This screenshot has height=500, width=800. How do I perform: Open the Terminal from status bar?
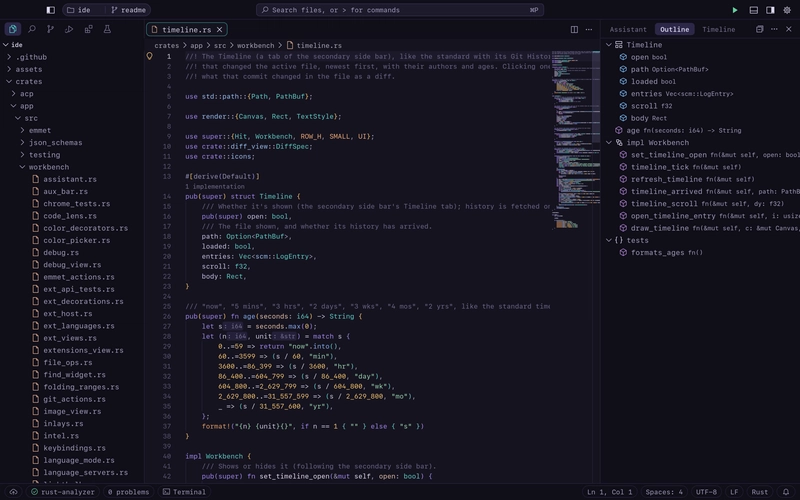point(184,492)
